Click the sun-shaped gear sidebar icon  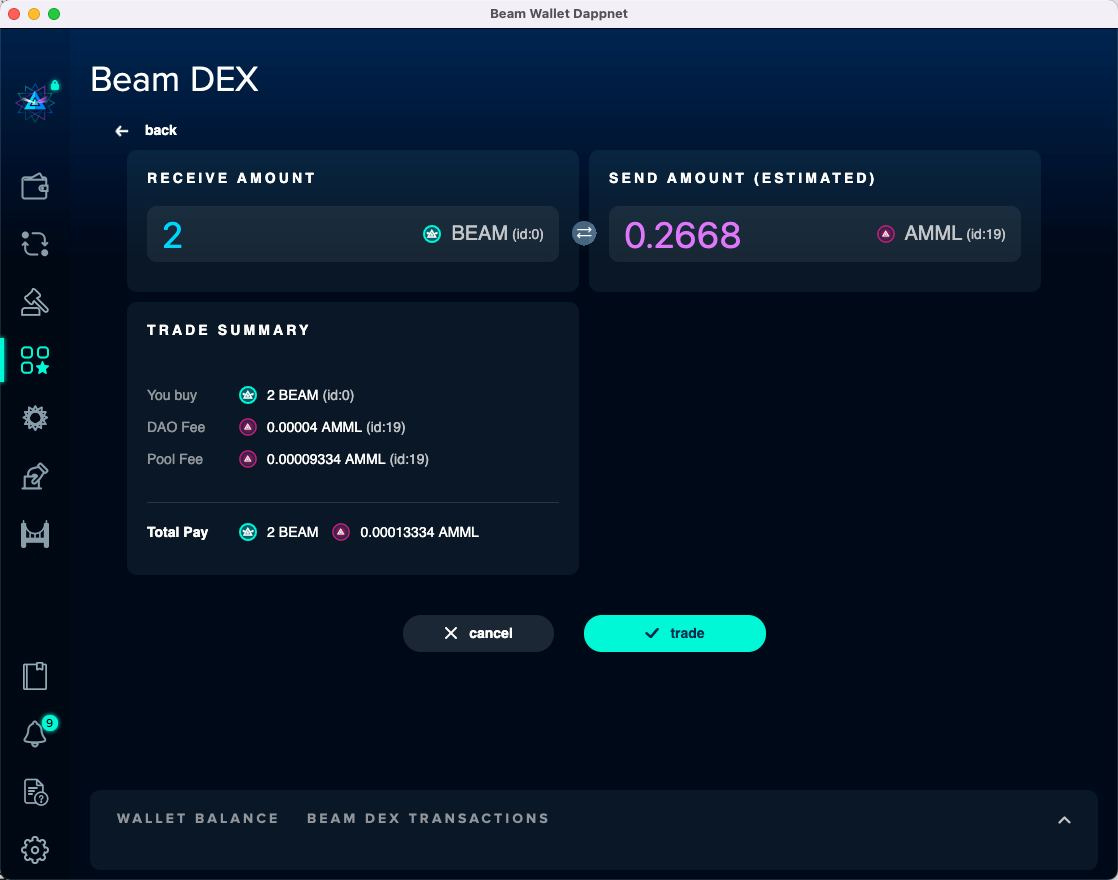point(34,418)
